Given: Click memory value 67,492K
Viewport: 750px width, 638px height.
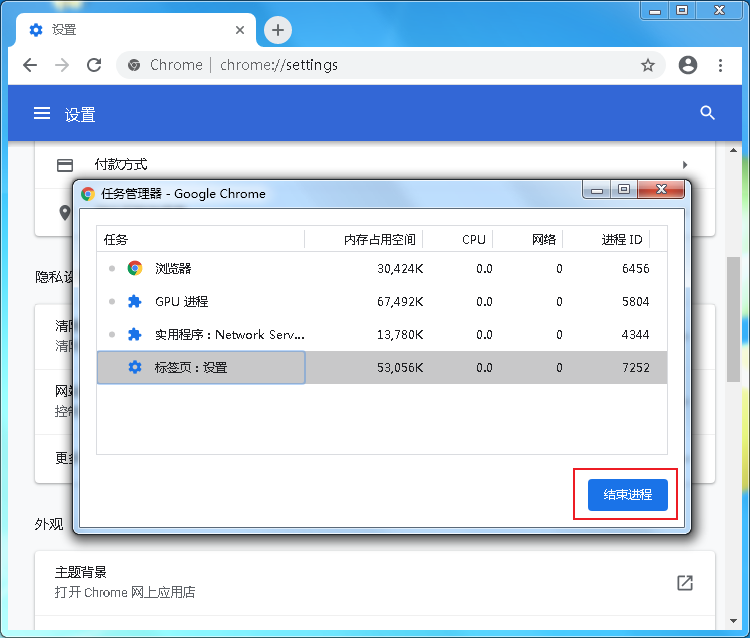Looking at the screenshot, I should (x=400, y=302).
